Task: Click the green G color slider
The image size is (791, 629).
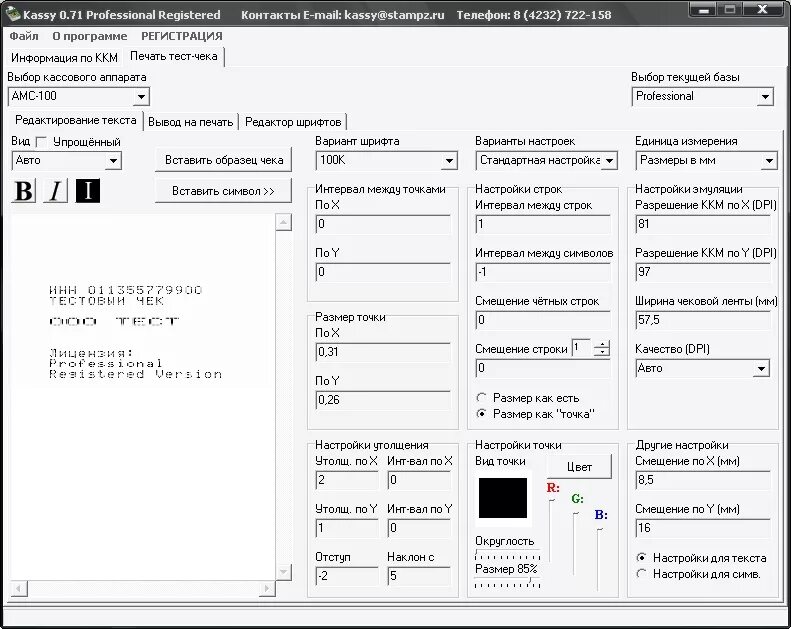Action: pyautogui.click(x=575, y=544)
